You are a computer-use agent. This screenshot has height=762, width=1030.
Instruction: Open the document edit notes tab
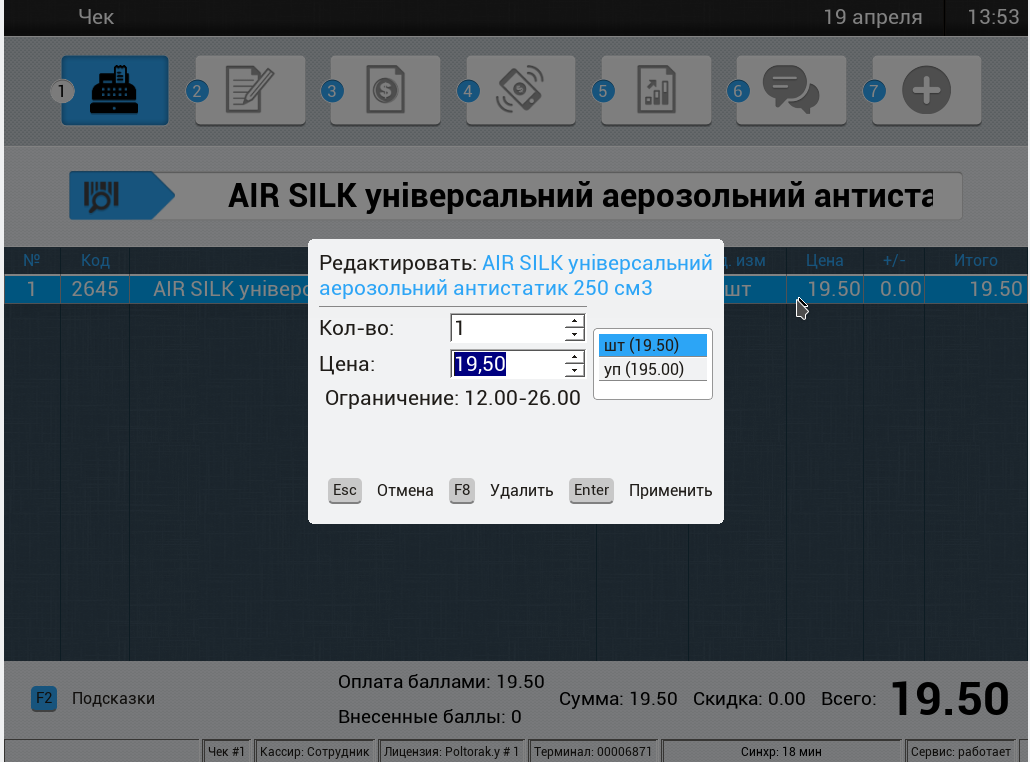click(250, 90)
